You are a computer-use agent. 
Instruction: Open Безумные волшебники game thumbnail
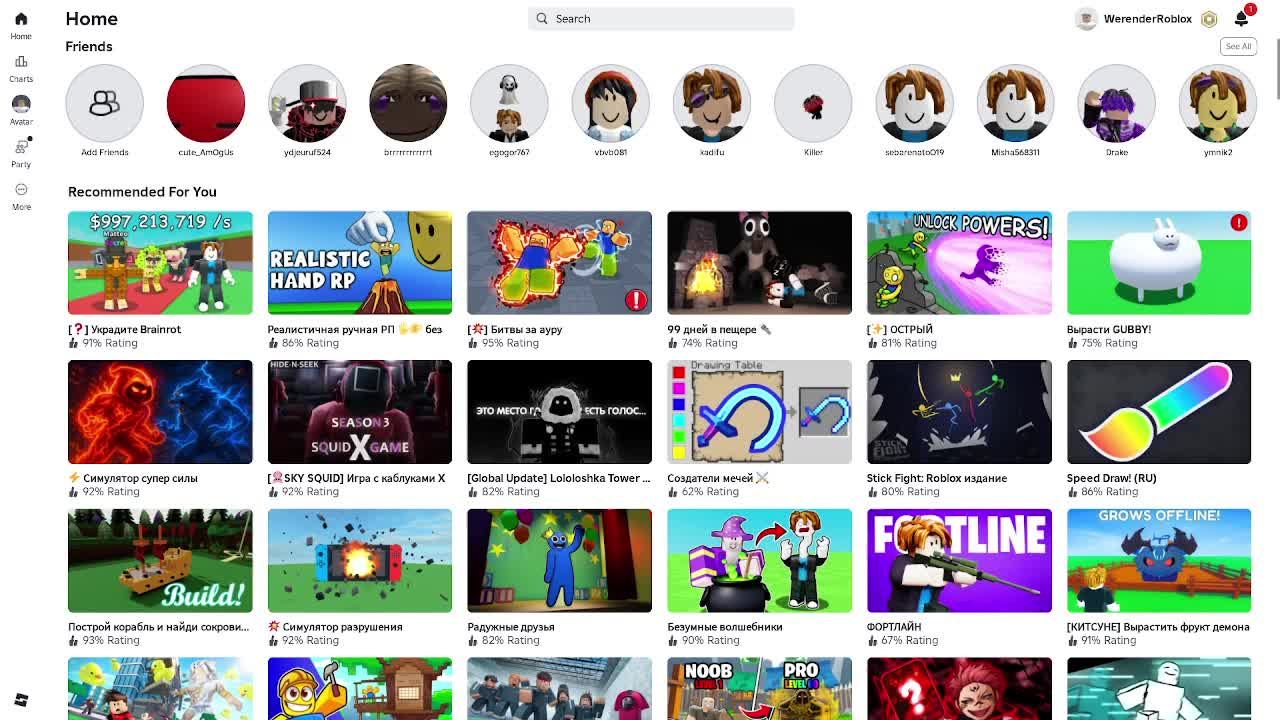point(759,560)
